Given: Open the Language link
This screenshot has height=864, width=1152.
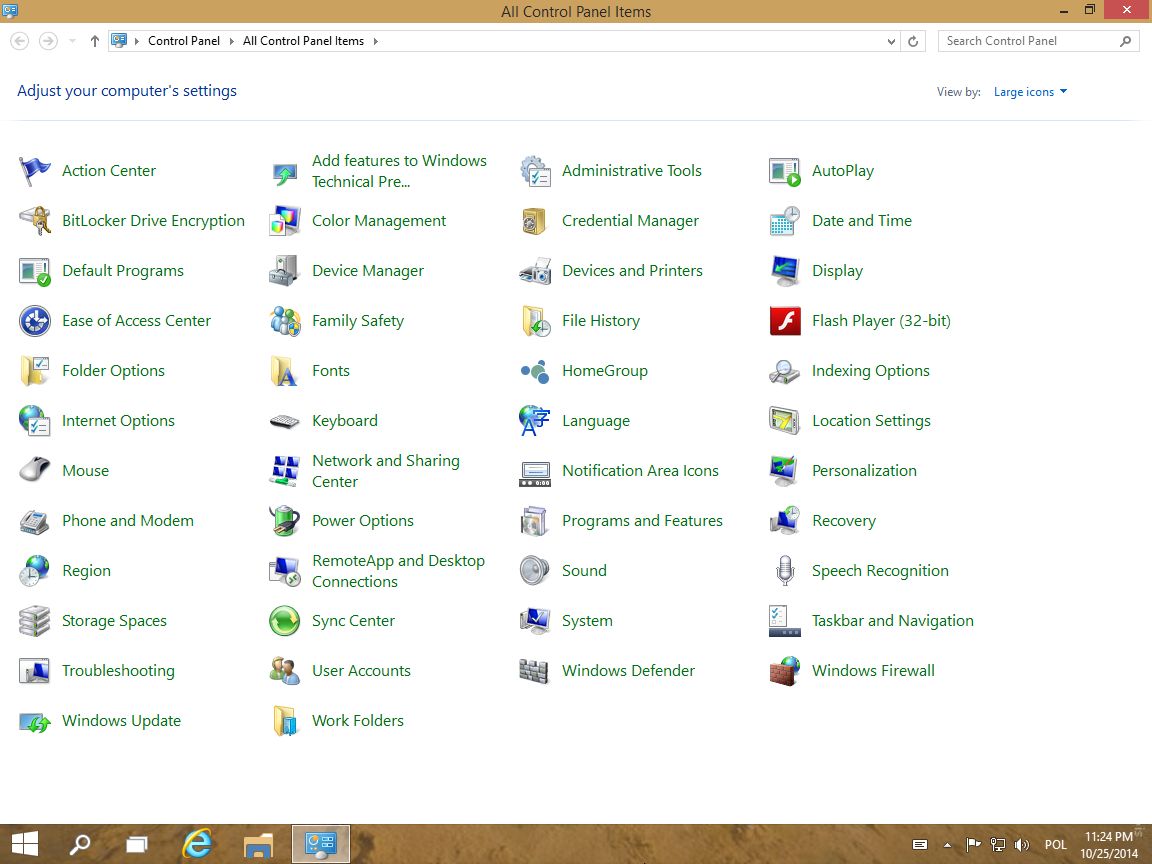Looking at the screenshot, I should click(596, 421).
